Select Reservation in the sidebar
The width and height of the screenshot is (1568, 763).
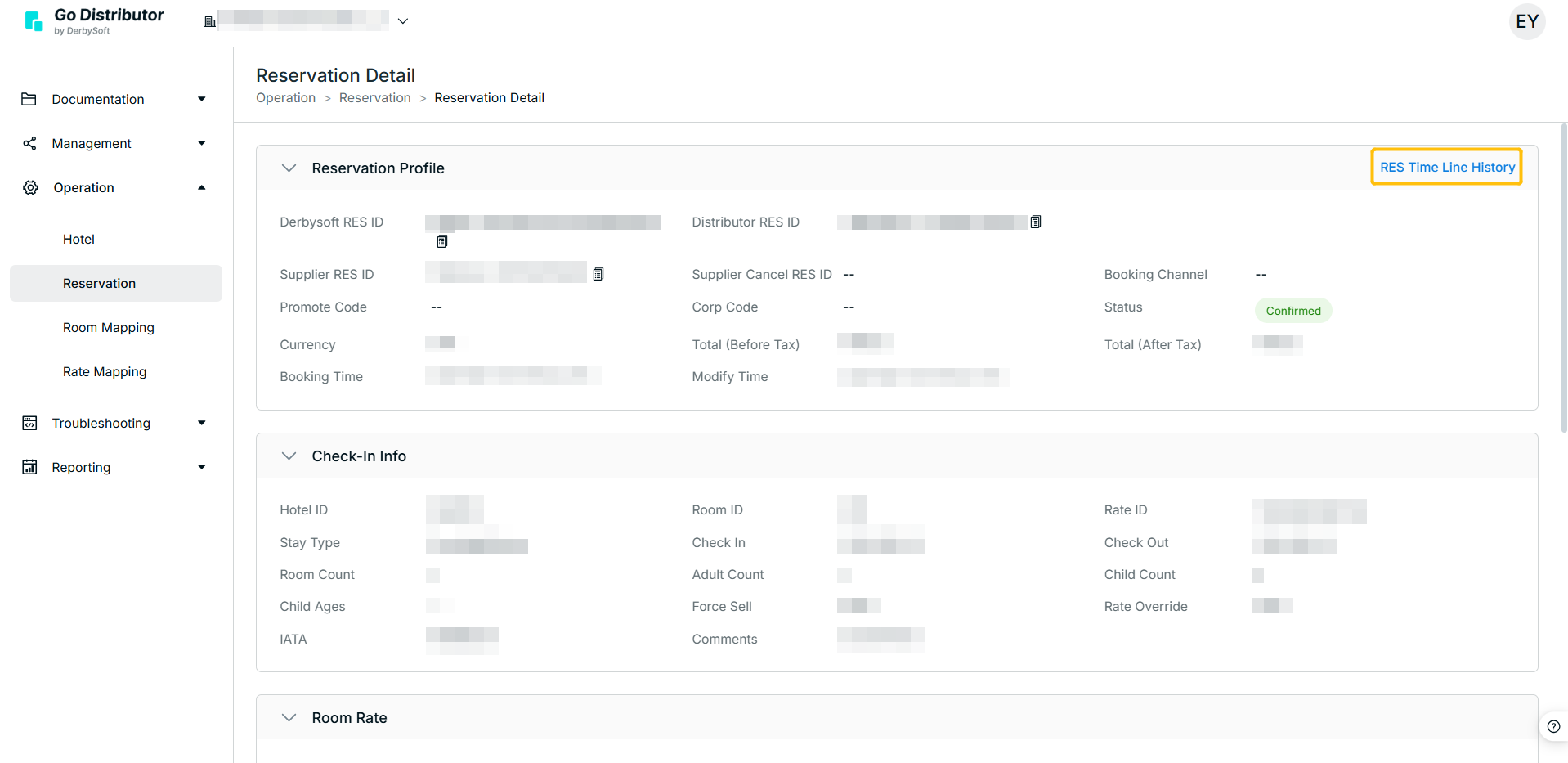[116, 283]
